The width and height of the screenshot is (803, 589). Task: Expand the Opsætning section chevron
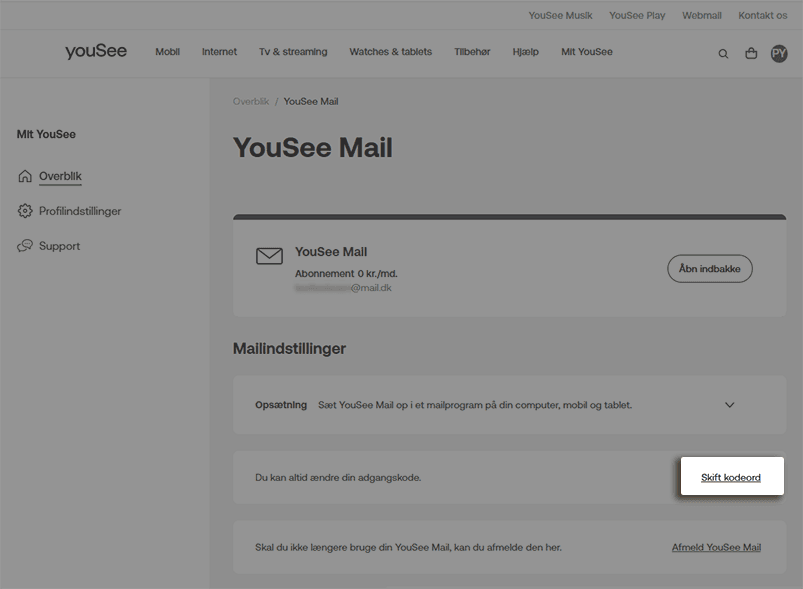pos(729,405)
